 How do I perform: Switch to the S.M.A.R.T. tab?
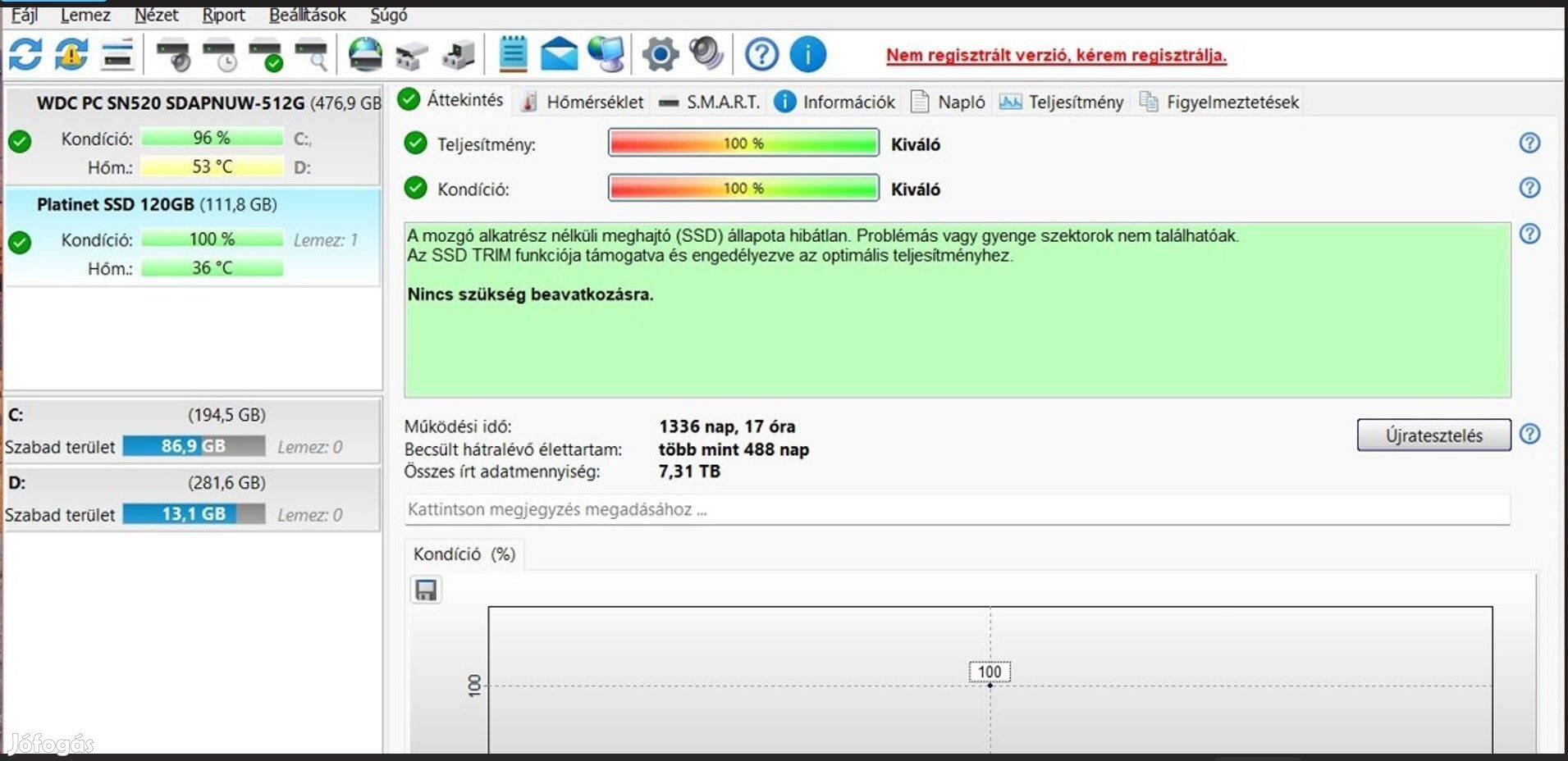[711, 102]
